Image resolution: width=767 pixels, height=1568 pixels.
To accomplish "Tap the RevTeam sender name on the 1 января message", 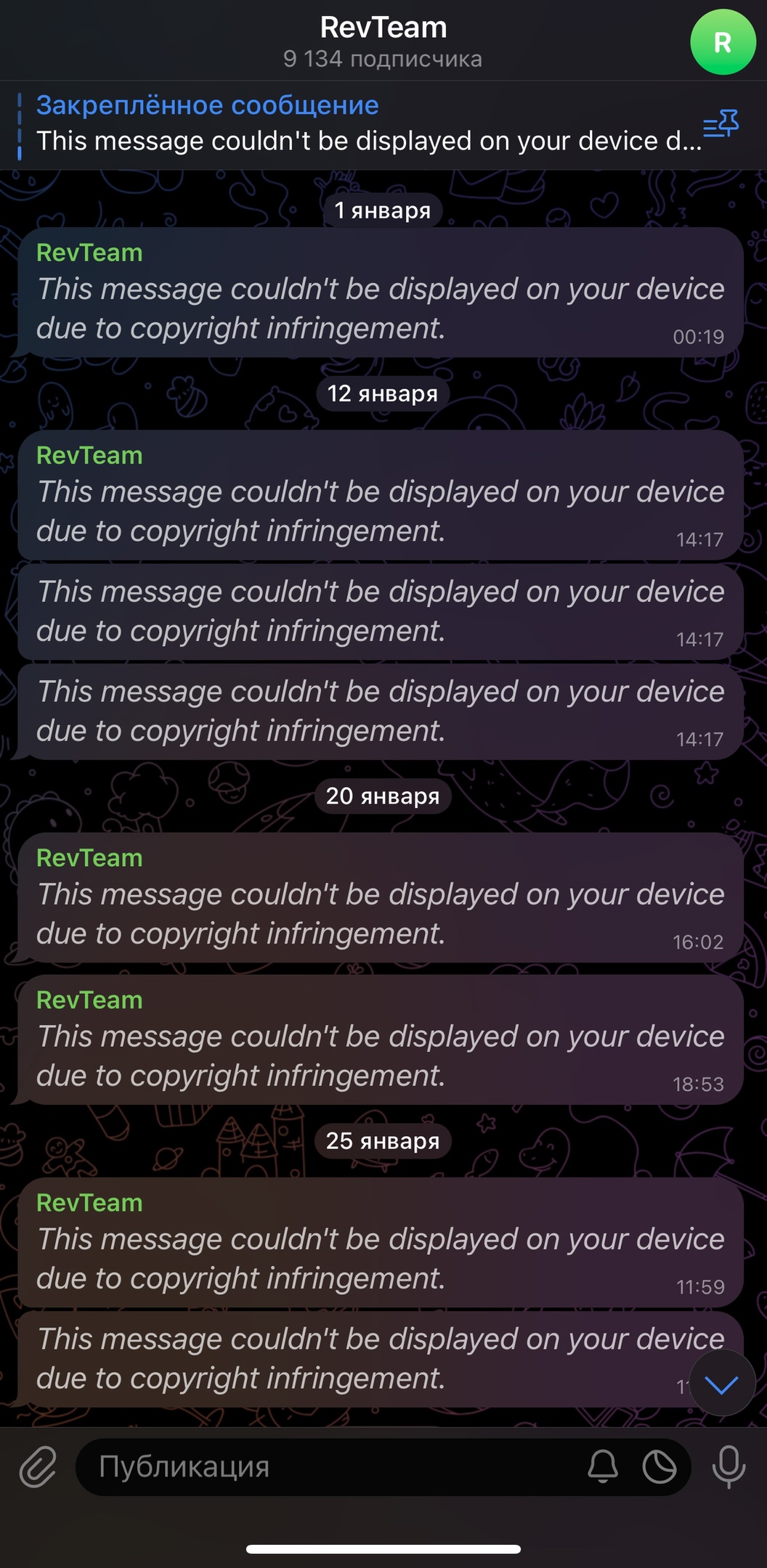I will click(x=89, y=253).
